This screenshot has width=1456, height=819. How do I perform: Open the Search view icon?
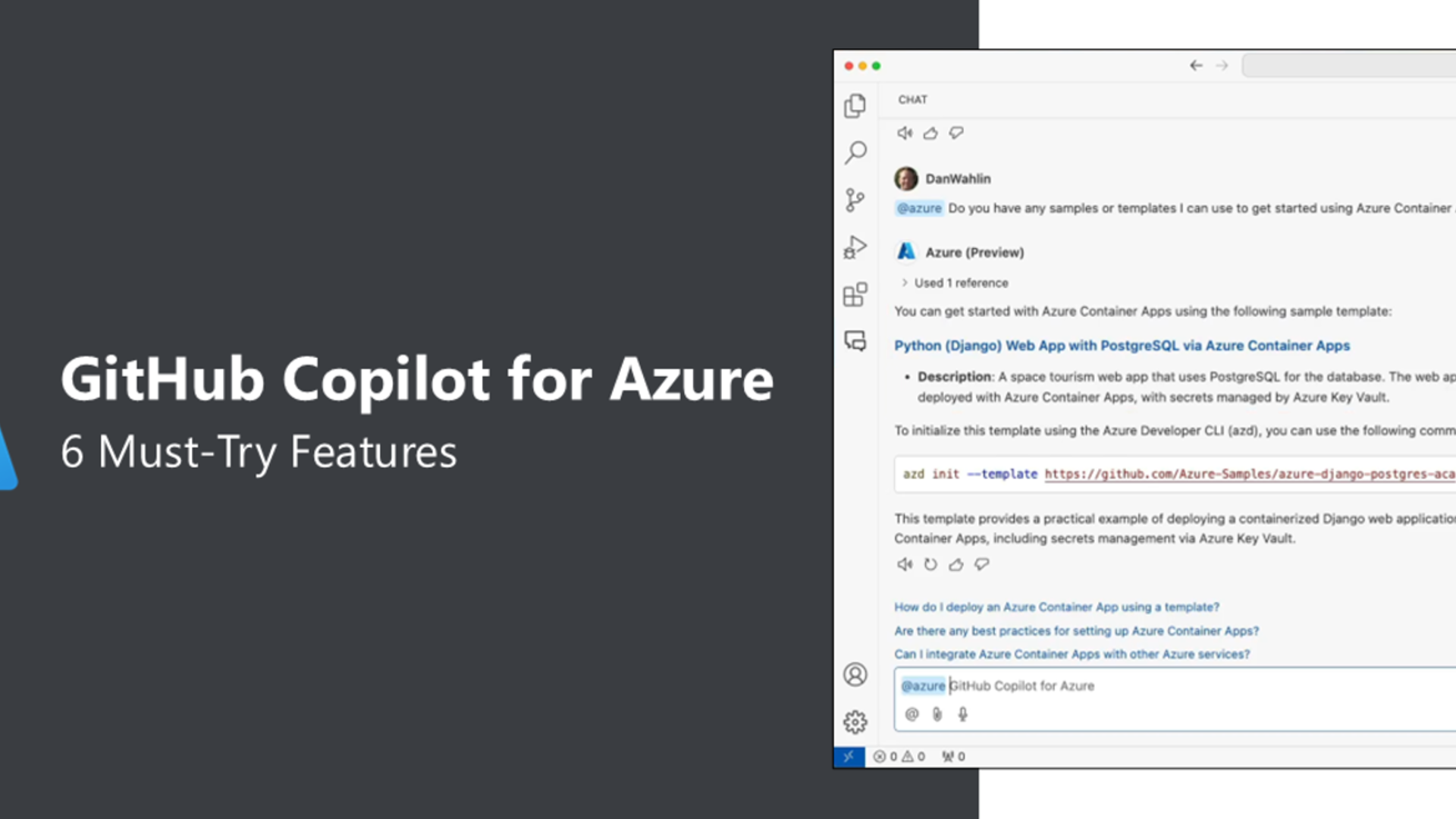pyautogui.click(x=855, y=152)
